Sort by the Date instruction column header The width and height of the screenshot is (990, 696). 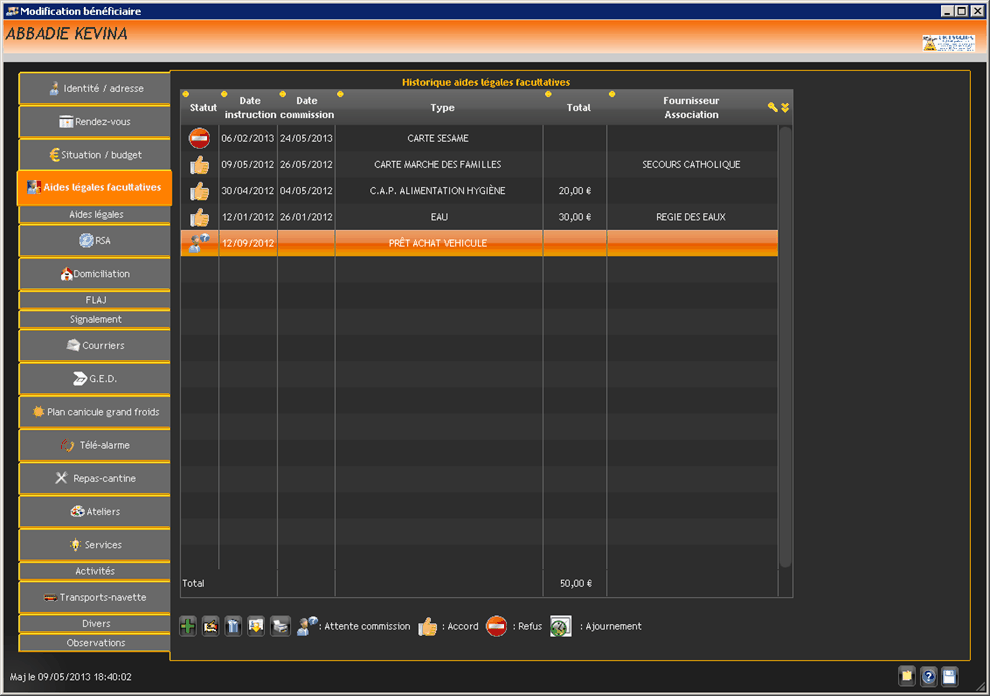tap(250, 107)
